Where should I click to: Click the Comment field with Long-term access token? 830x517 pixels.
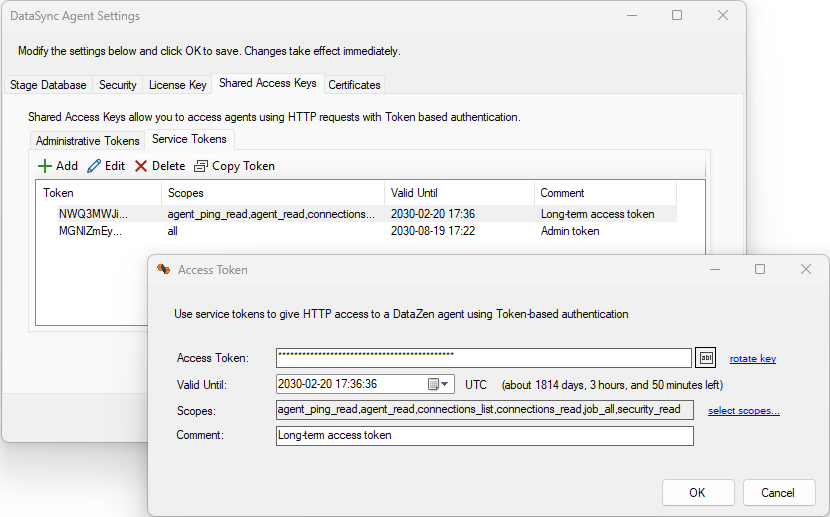click(x=485, y=436)
